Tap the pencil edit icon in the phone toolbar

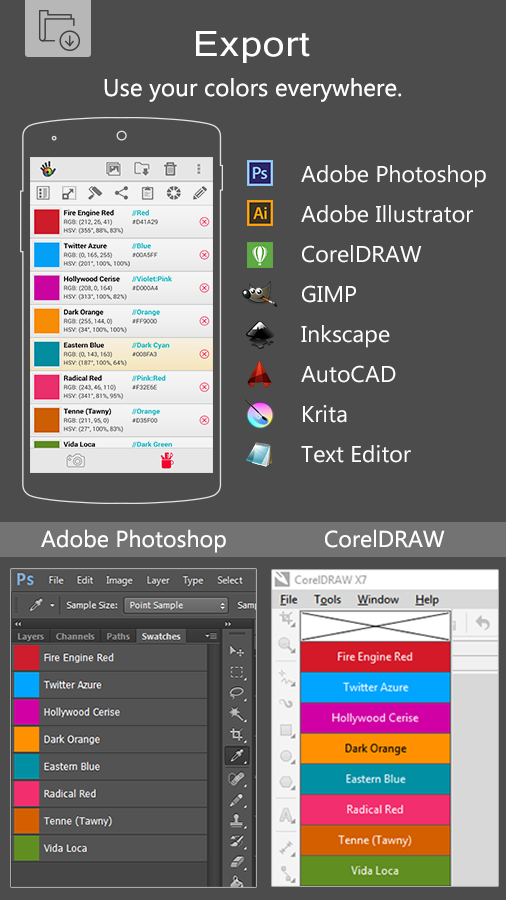coord(200,193)
